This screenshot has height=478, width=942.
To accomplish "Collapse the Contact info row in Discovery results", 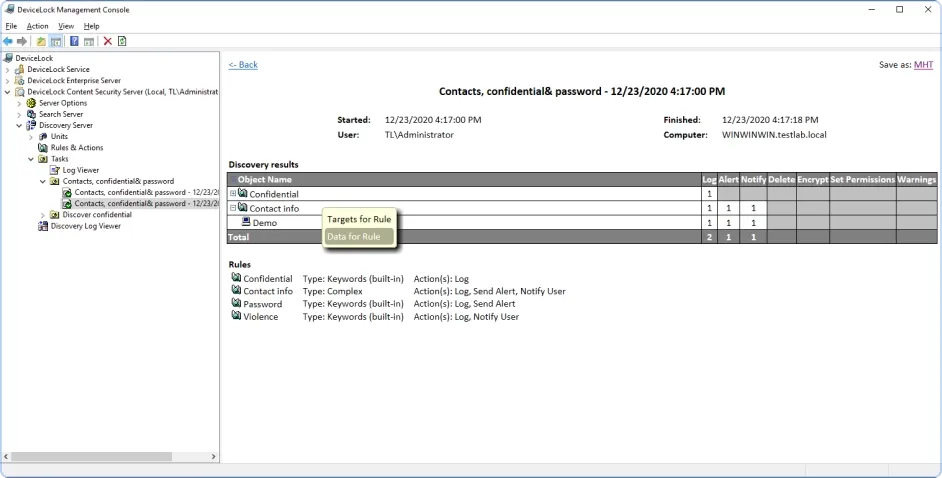I will coord(233,208).
